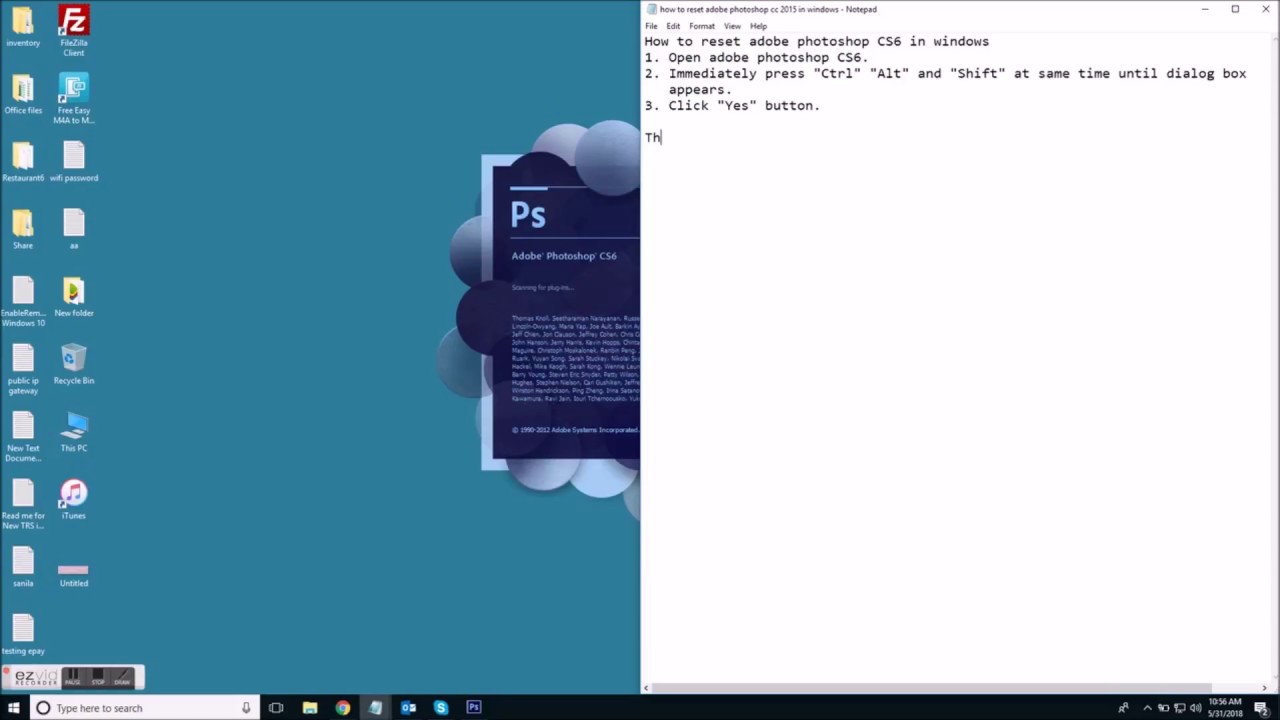The height and width of the screenshot is (720, 1280).
Task: Select the sanila file icon
Action: coord(23,567)
